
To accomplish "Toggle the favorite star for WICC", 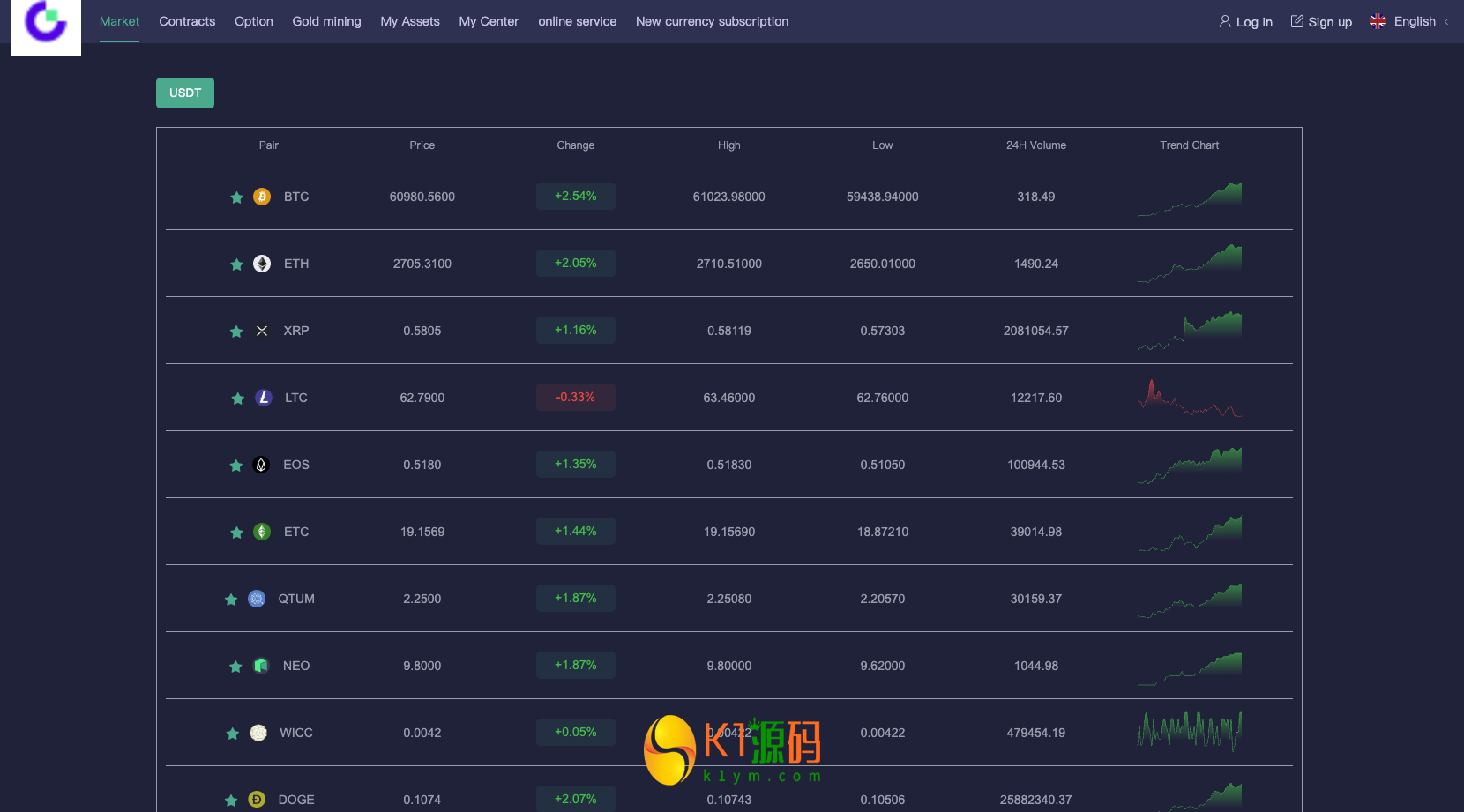I will coord(233,734).
